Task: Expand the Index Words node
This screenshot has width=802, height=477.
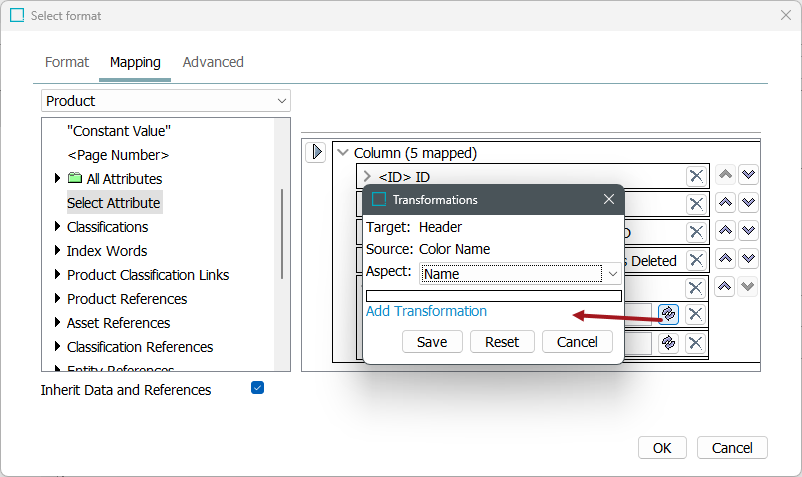Action: pos(57,250)
